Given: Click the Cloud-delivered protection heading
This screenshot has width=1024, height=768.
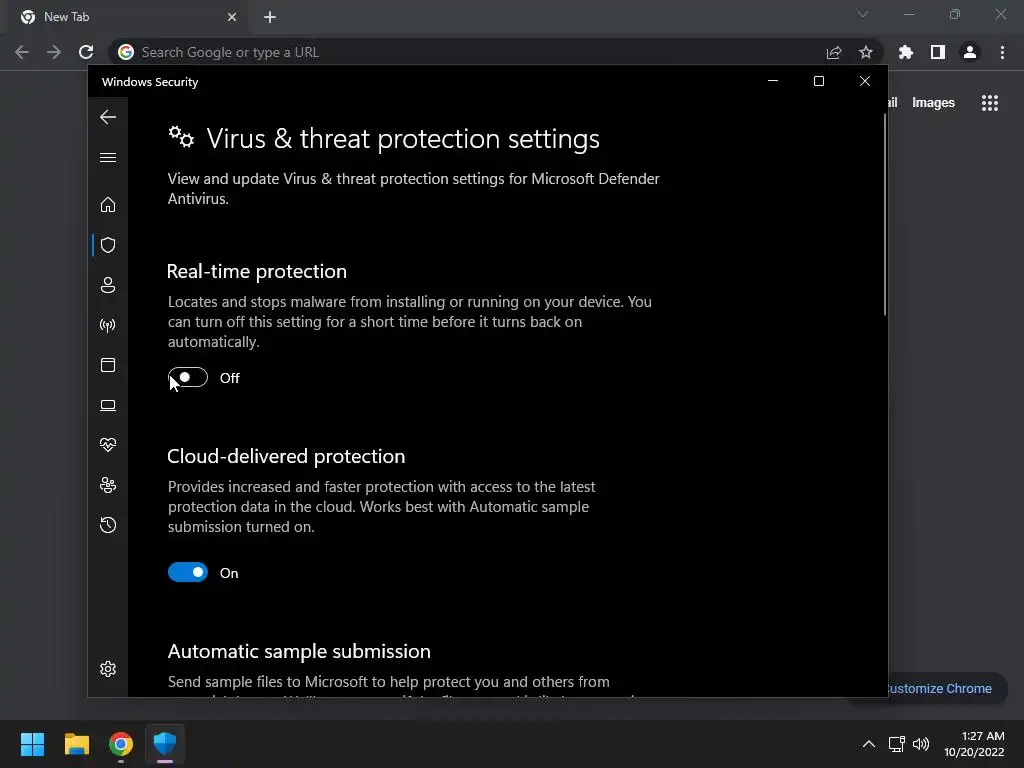Looking at the screenshot, I should pos(286,456).
